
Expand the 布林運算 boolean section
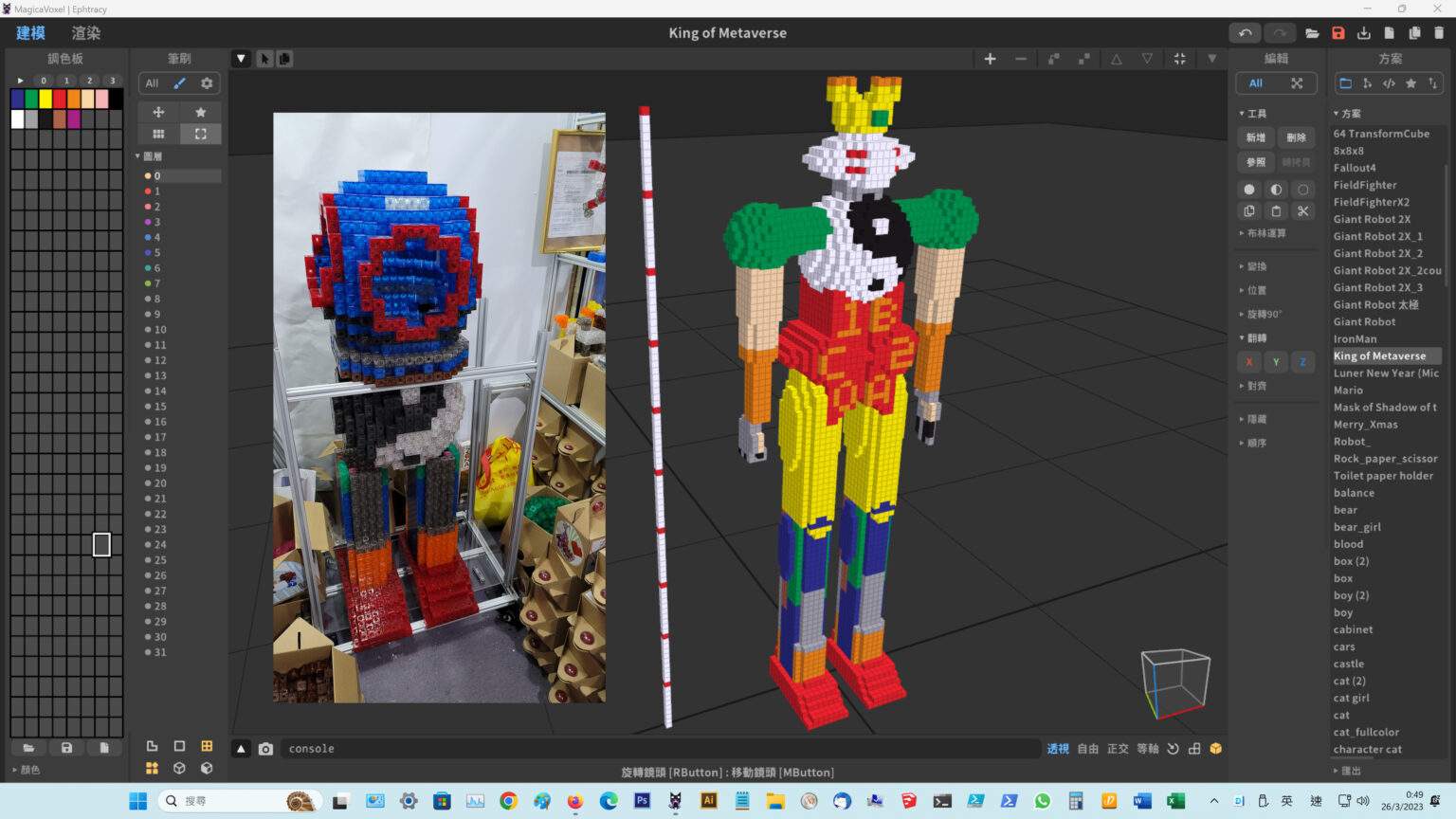point(1263,233)
